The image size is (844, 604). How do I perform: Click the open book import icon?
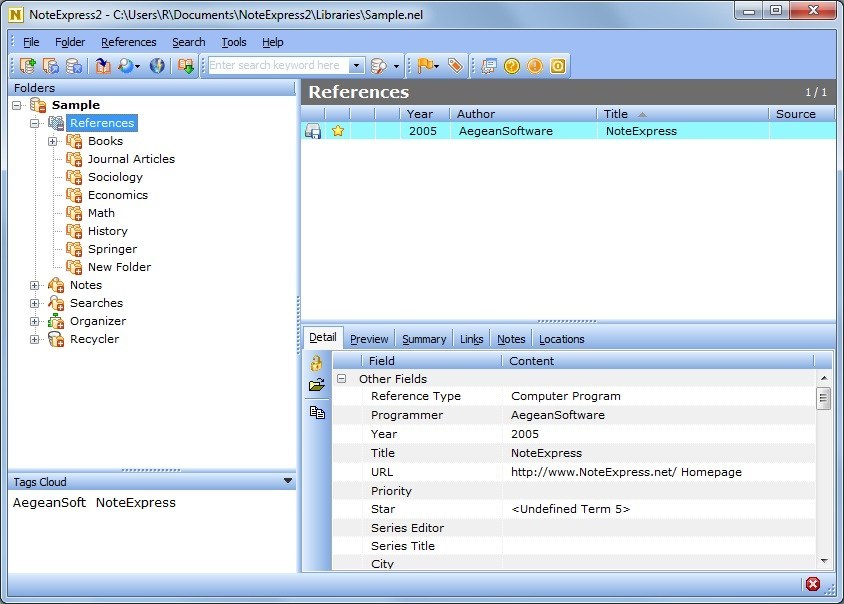103,66
